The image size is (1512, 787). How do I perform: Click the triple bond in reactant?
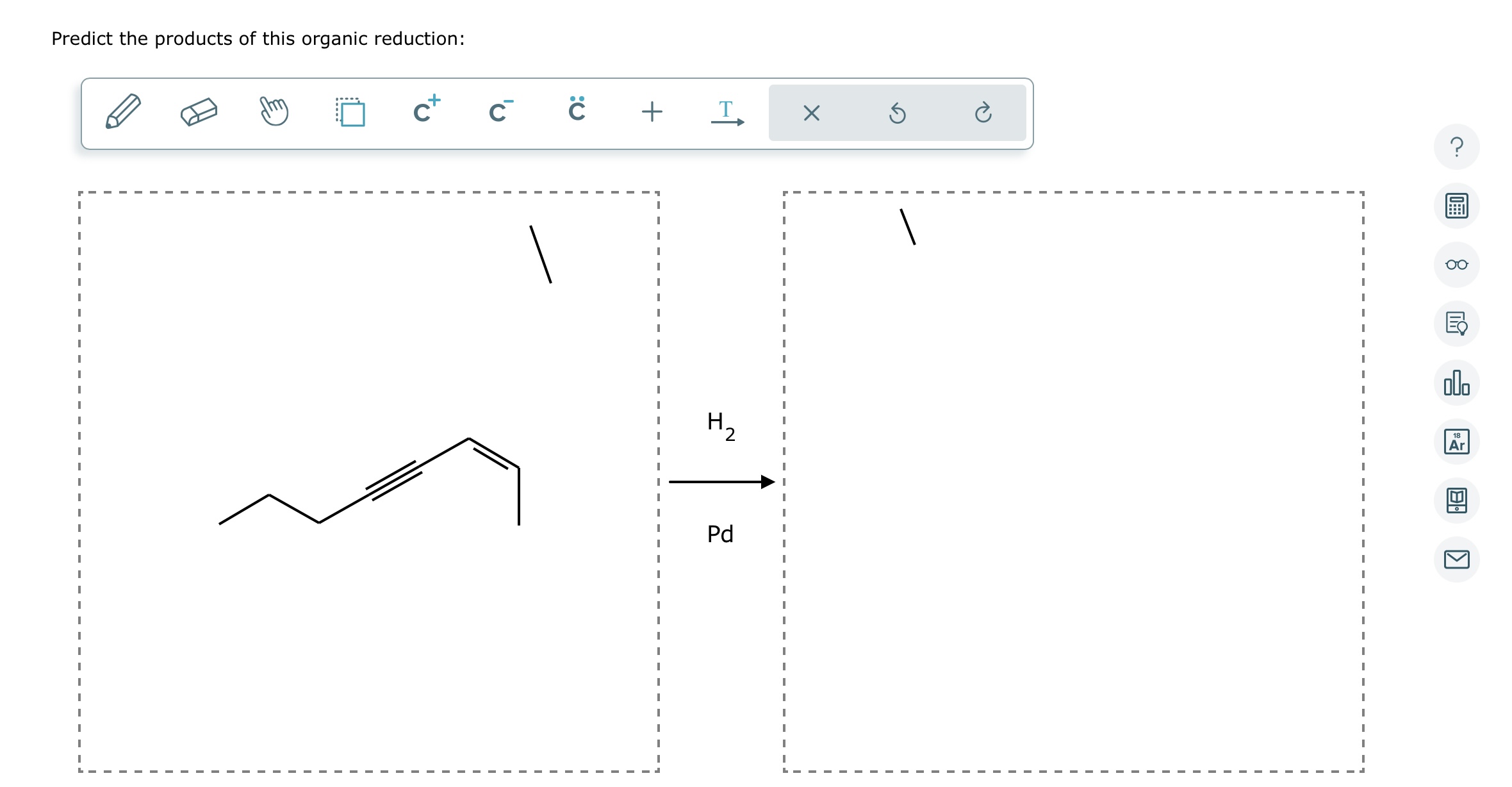pos(393,481)
